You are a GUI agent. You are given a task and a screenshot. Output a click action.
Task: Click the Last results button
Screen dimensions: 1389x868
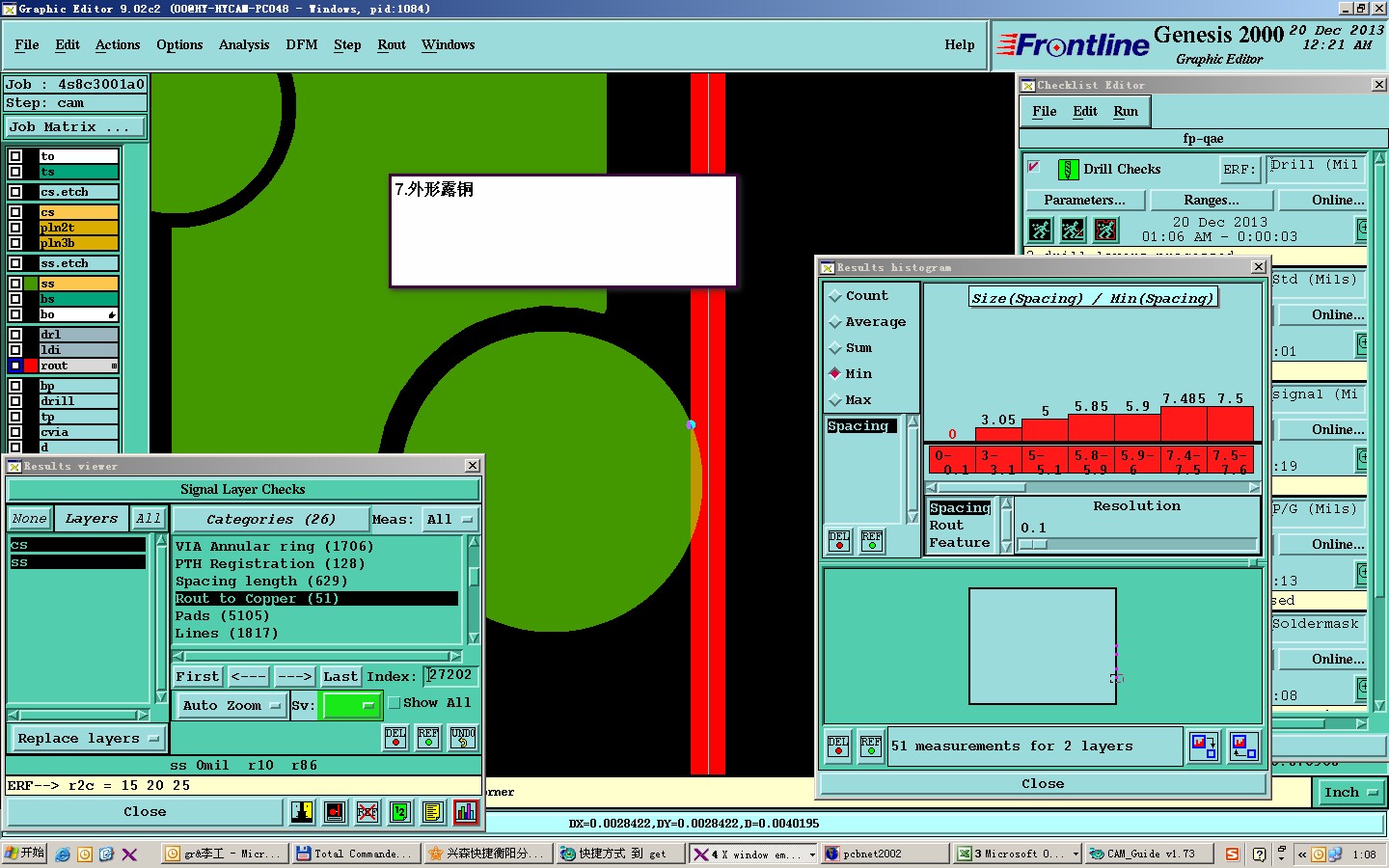[x=340, y=677]
